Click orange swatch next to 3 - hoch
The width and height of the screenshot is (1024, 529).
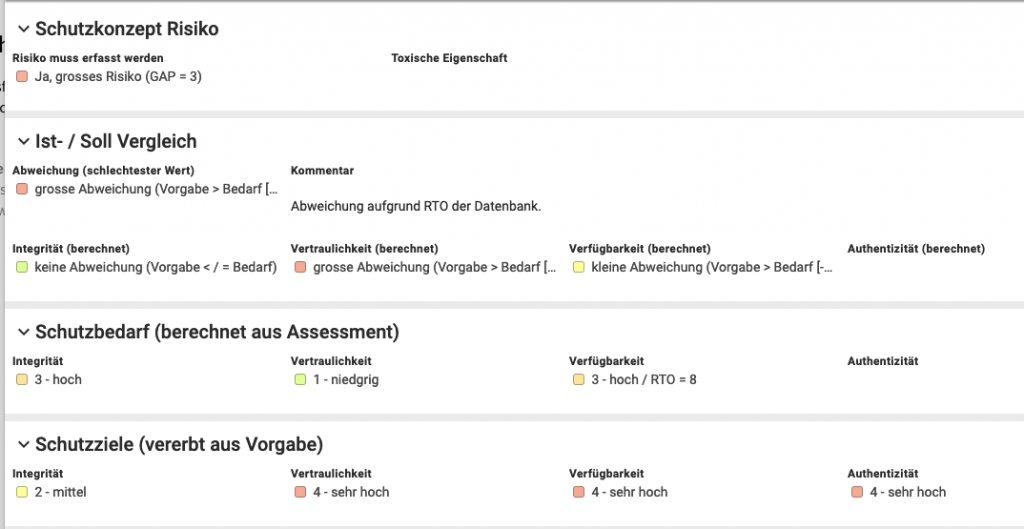tap(22, 379)
